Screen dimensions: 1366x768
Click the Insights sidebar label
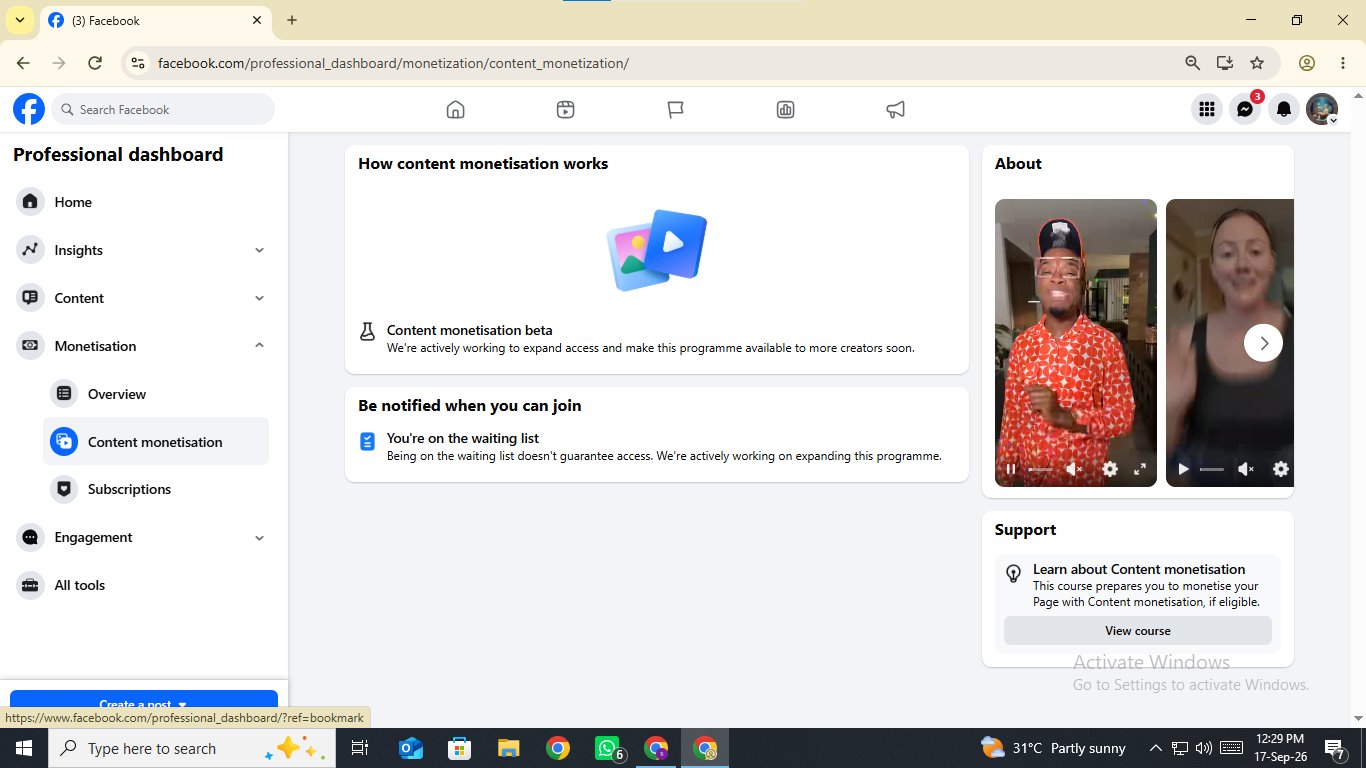pos(79,250)
